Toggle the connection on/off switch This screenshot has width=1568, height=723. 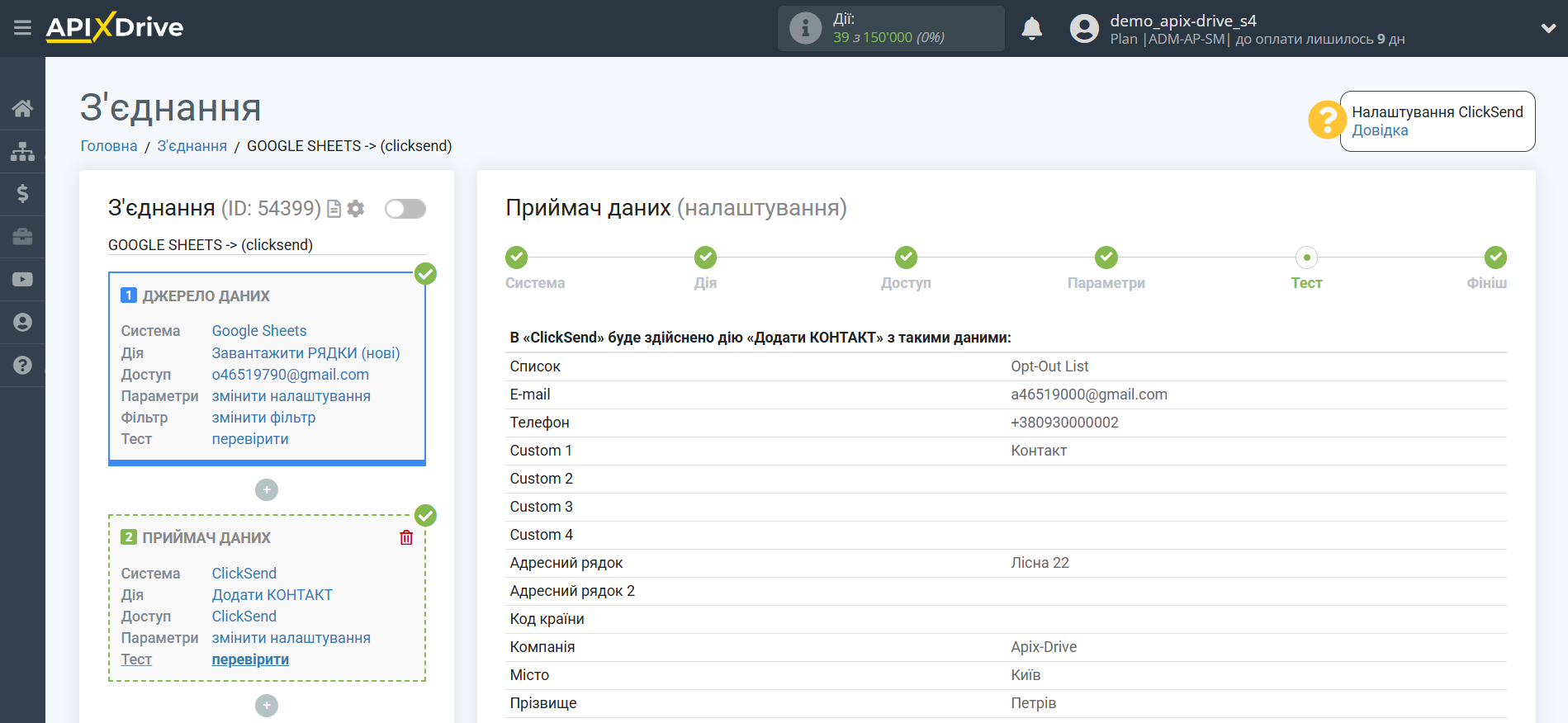click(x=405, y=209)
